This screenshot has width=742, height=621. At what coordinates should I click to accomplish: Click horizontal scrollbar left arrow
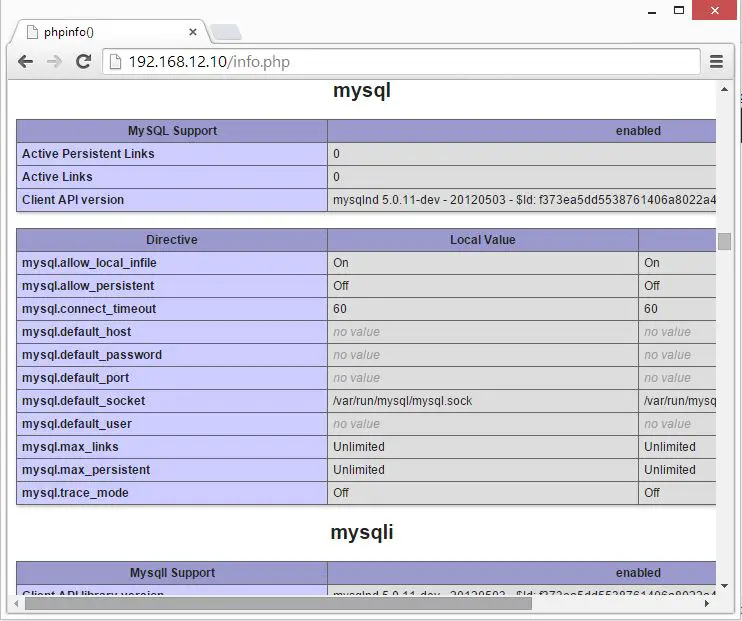click(17, 603)
